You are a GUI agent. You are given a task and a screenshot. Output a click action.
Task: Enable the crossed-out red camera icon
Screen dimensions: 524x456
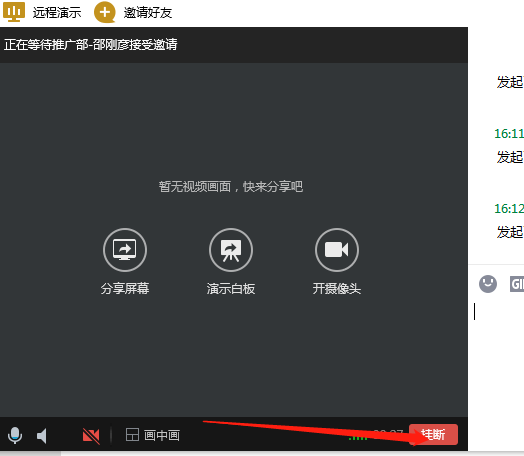[91, 436]
